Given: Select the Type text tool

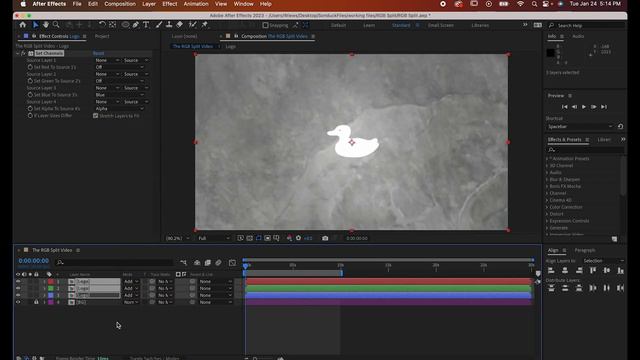Looking at the screenshot, I should 146,25.
